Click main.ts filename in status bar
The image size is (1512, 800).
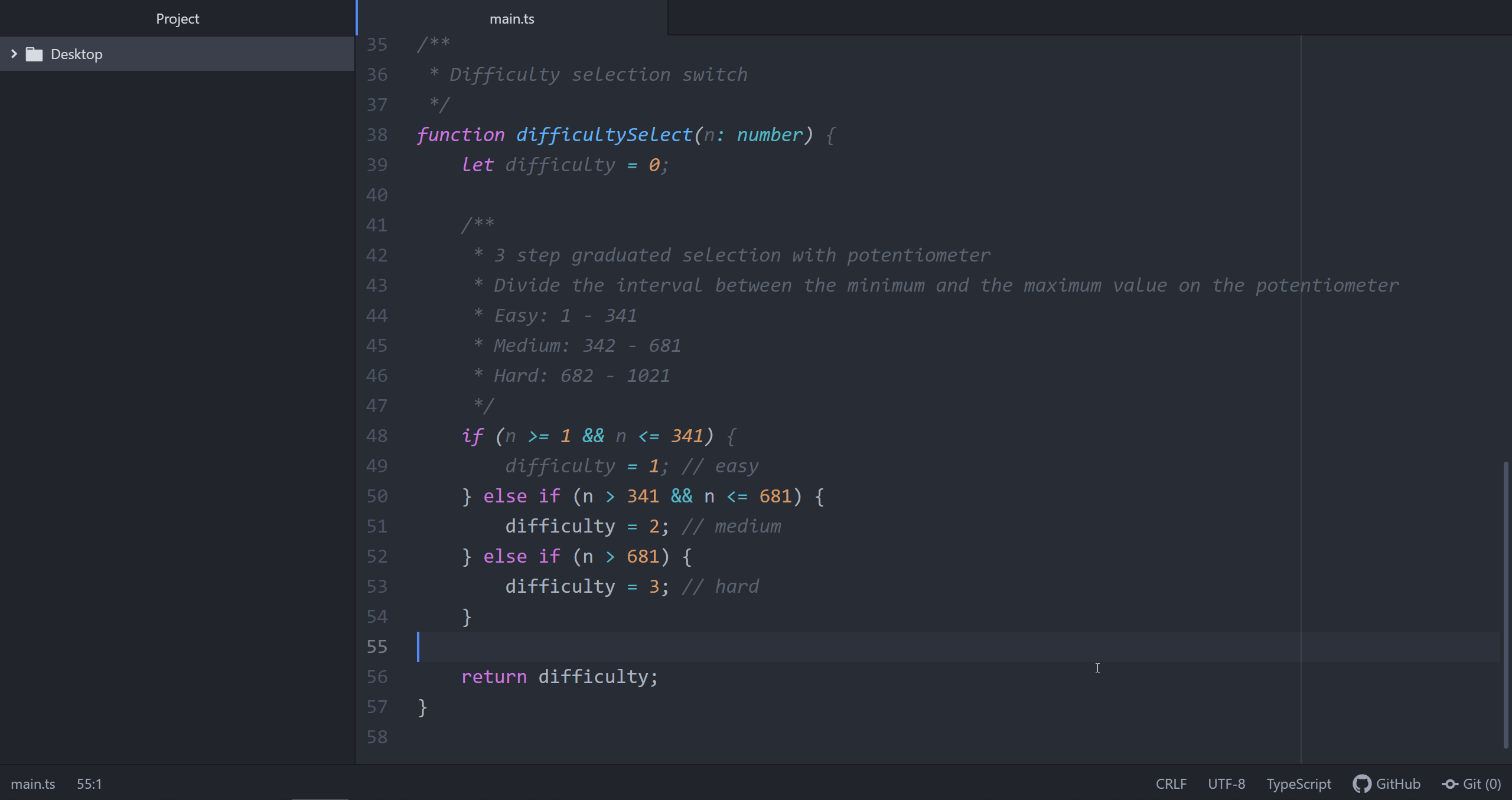tap(33, 784)
